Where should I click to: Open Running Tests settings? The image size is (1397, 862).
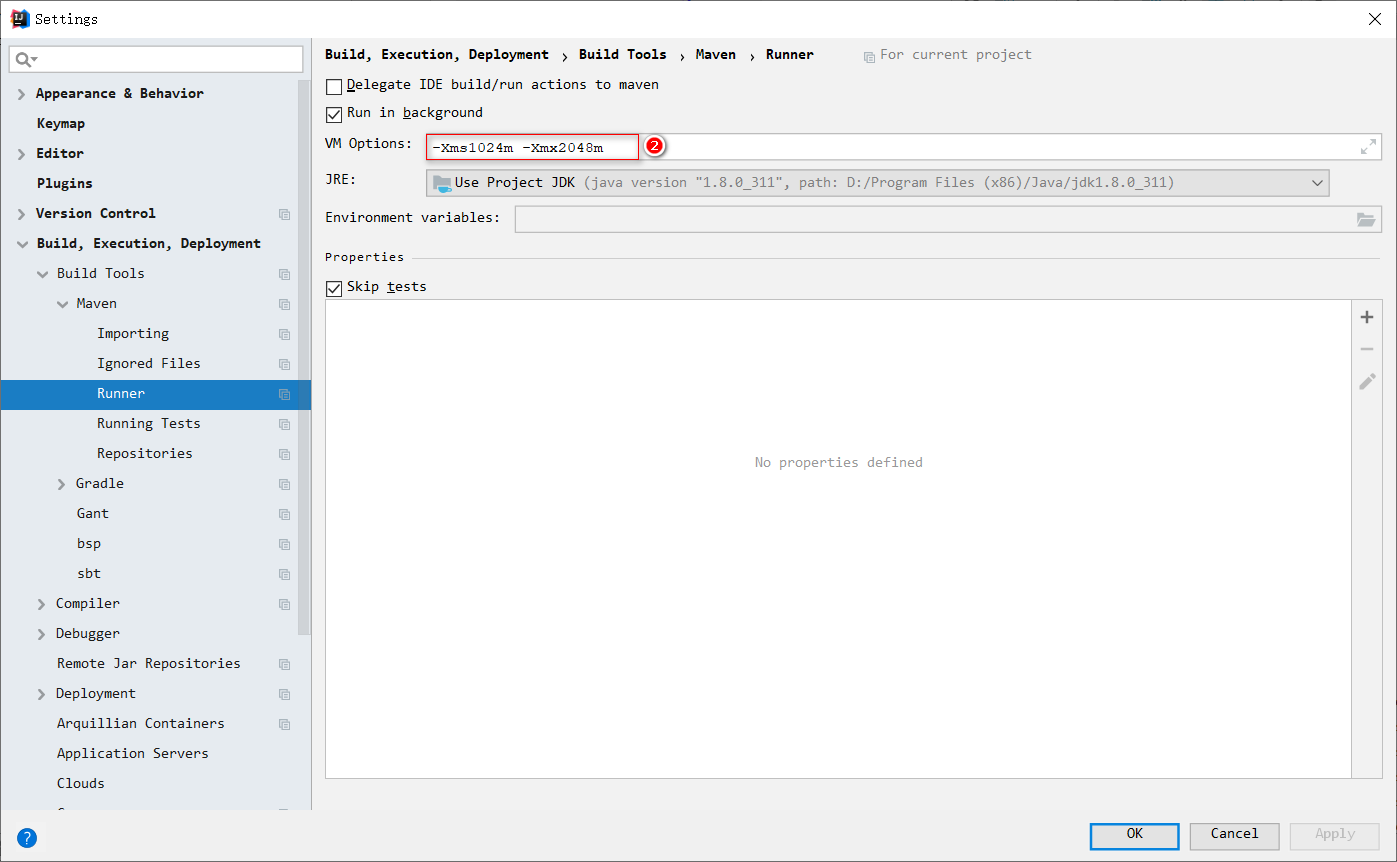pos(150,424)
